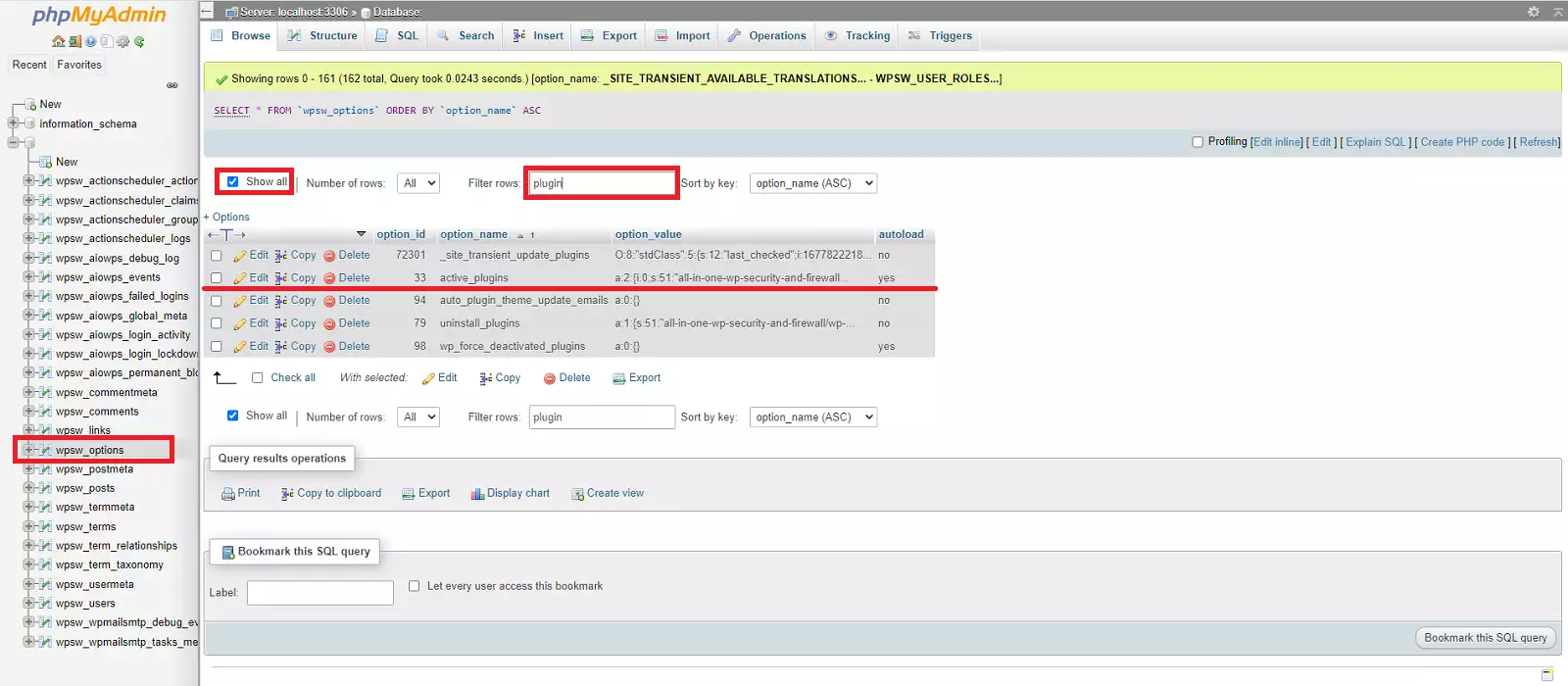The image size is (1568, 686).
Task: Open the Export tab
Action: 609,36
